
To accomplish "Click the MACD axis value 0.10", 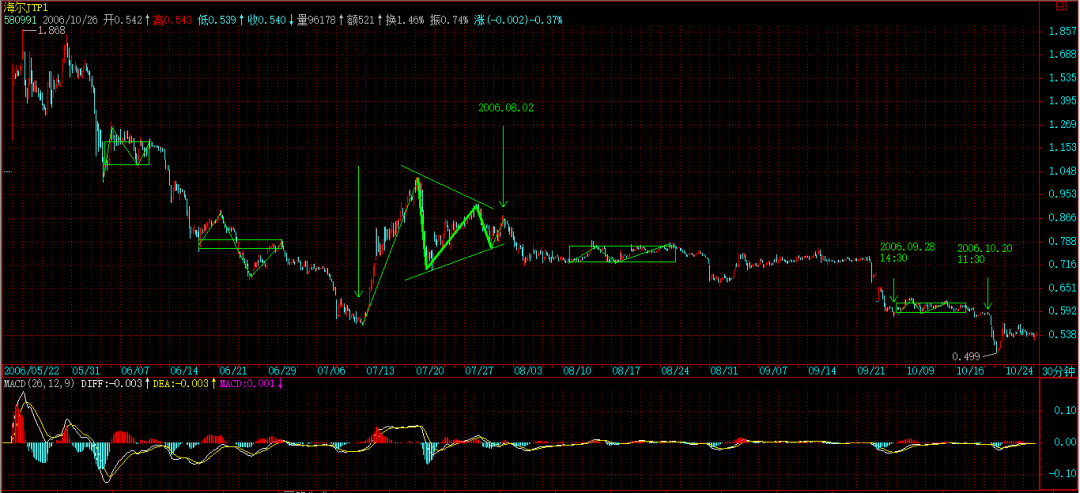I will click(1064, 411).
